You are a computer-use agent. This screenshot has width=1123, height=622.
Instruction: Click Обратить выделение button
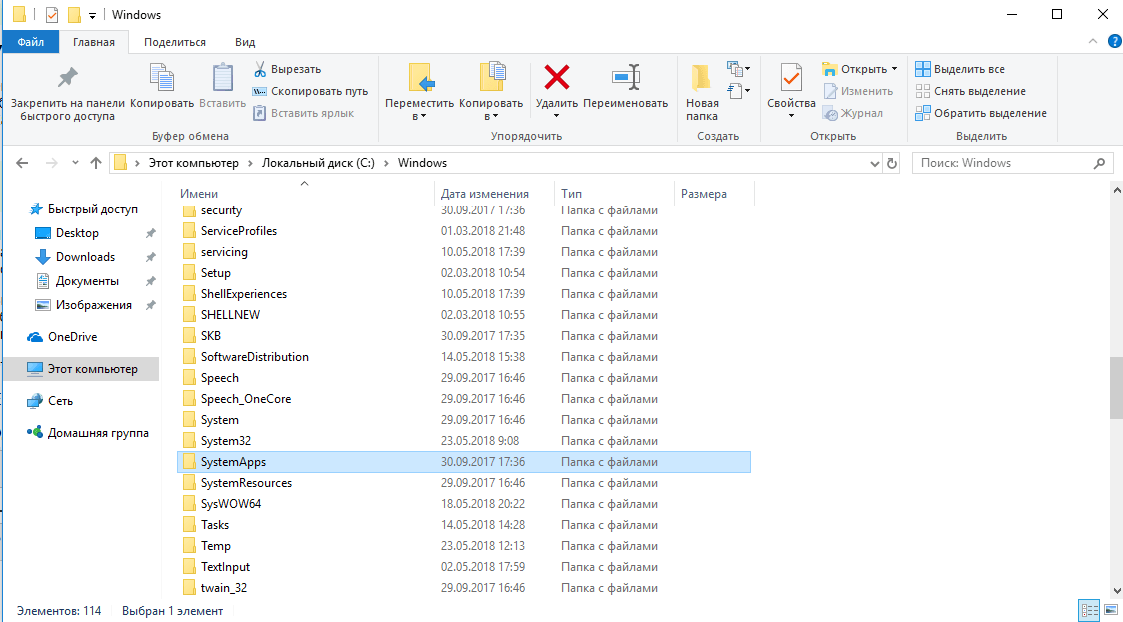(x=980, y=113)
